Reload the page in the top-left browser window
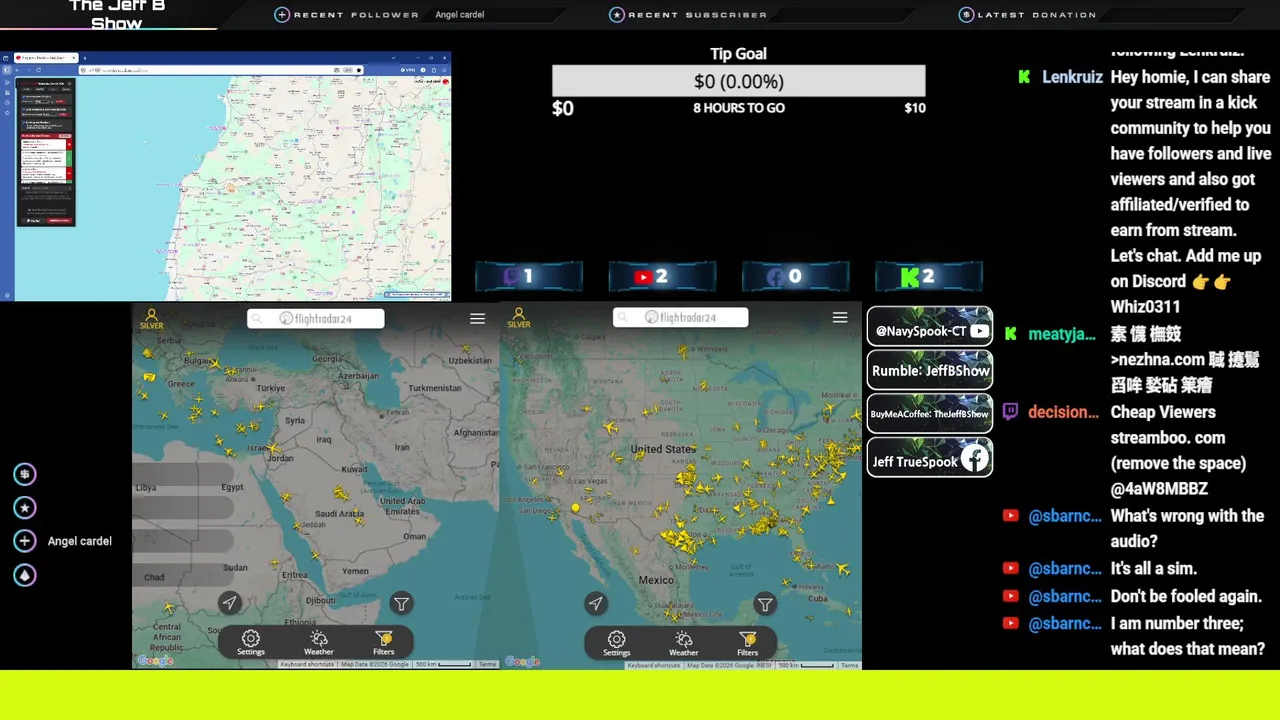This screenshot has width=1280, height=720. tap(39, 70)
